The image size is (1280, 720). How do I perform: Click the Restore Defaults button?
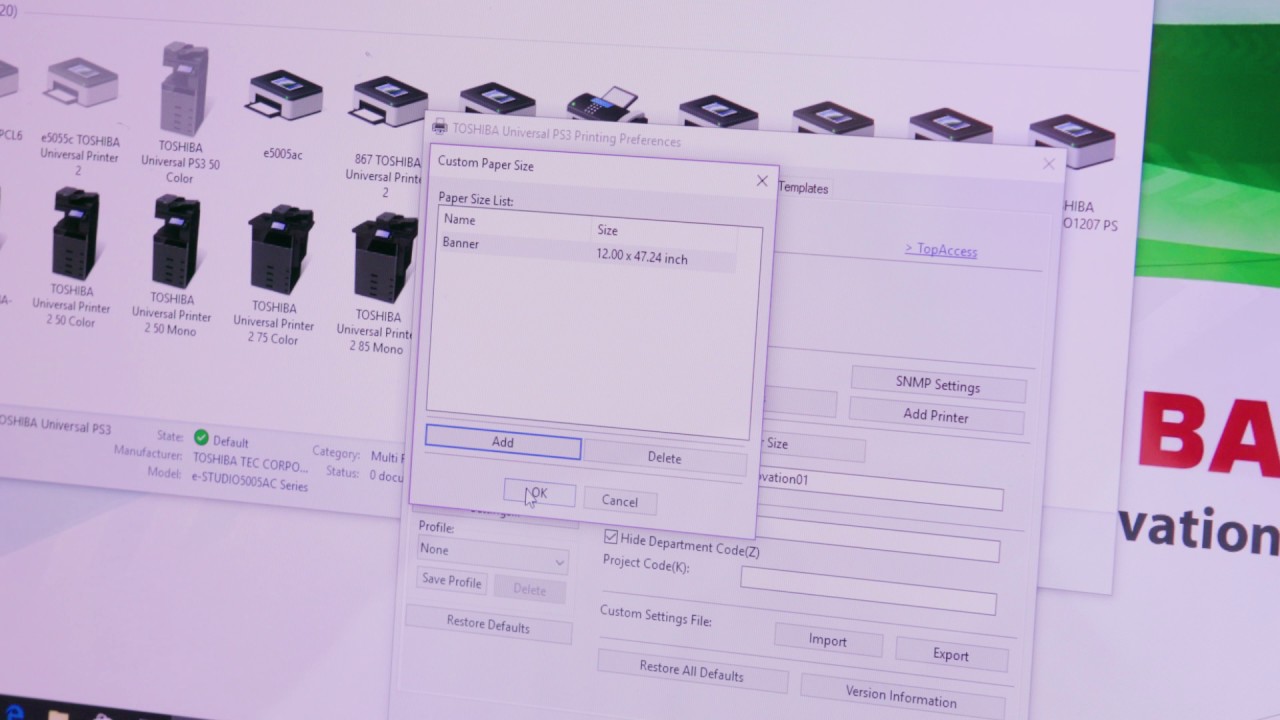coord(488,623)
